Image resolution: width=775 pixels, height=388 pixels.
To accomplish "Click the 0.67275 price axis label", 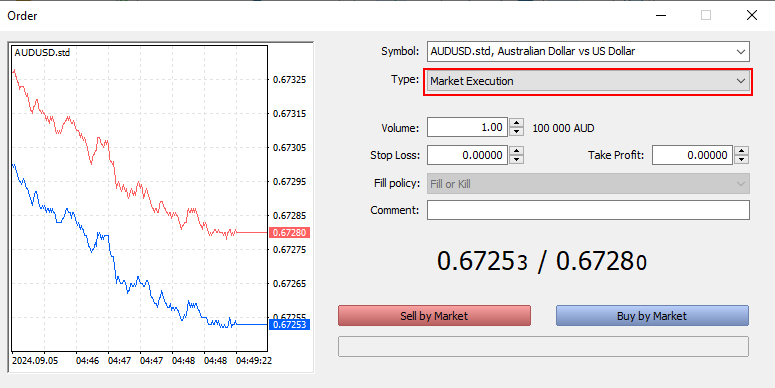I will point(290,250).
